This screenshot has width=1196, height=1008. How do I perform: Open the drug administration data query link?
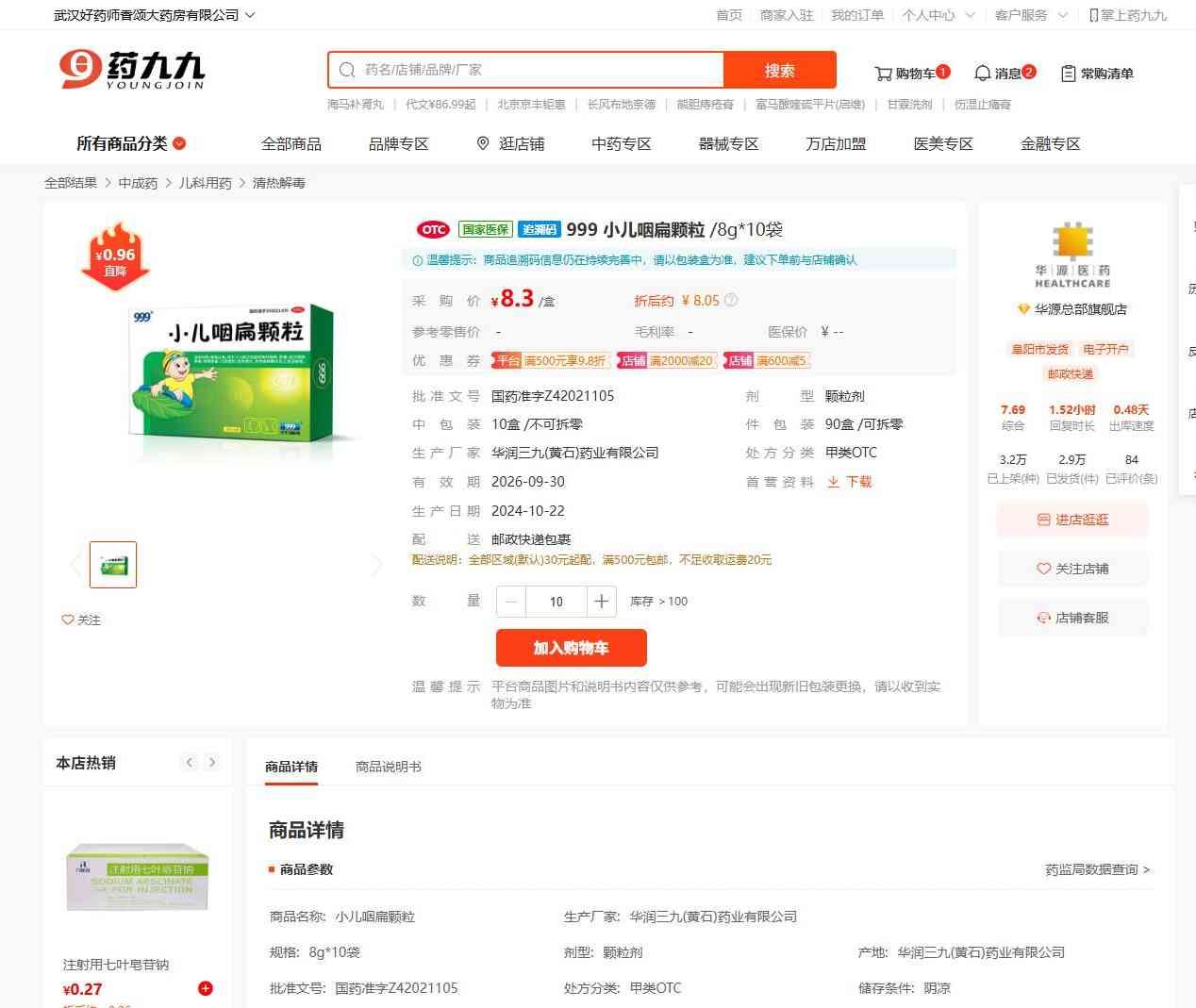point(1097,869)
